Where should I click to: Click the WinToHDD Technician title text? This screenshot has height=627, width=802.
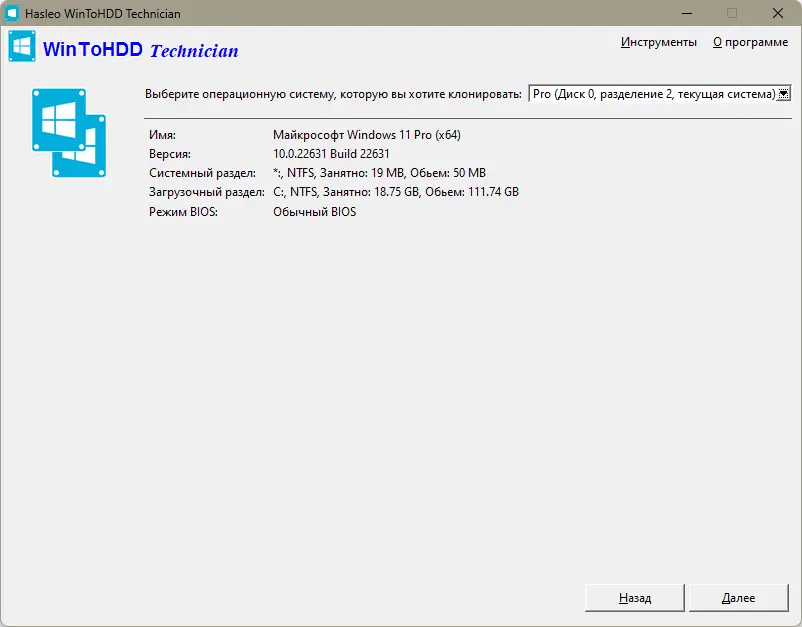(141, 50)
